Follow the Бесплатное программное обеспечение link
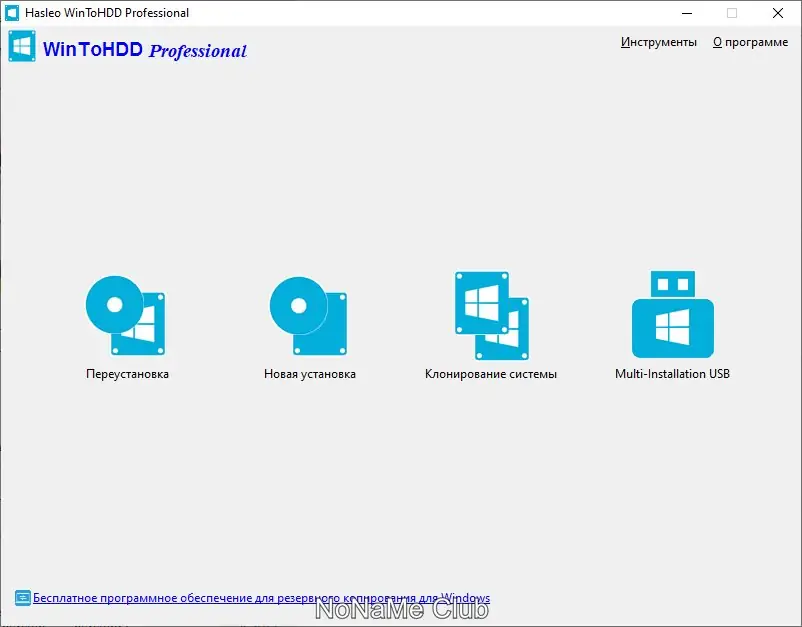802x627 pixels. point(261,598)
